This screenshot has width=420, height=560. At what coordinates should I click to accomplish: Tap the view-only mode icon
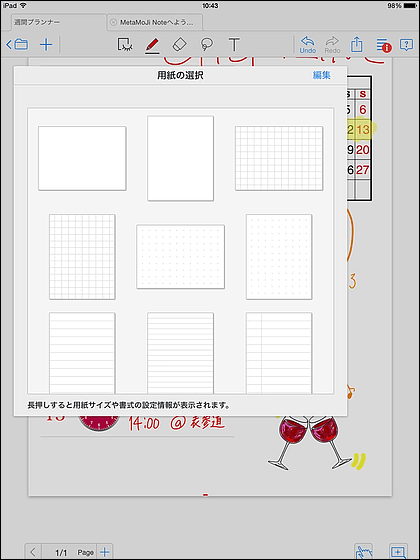[x=125, y=45]
